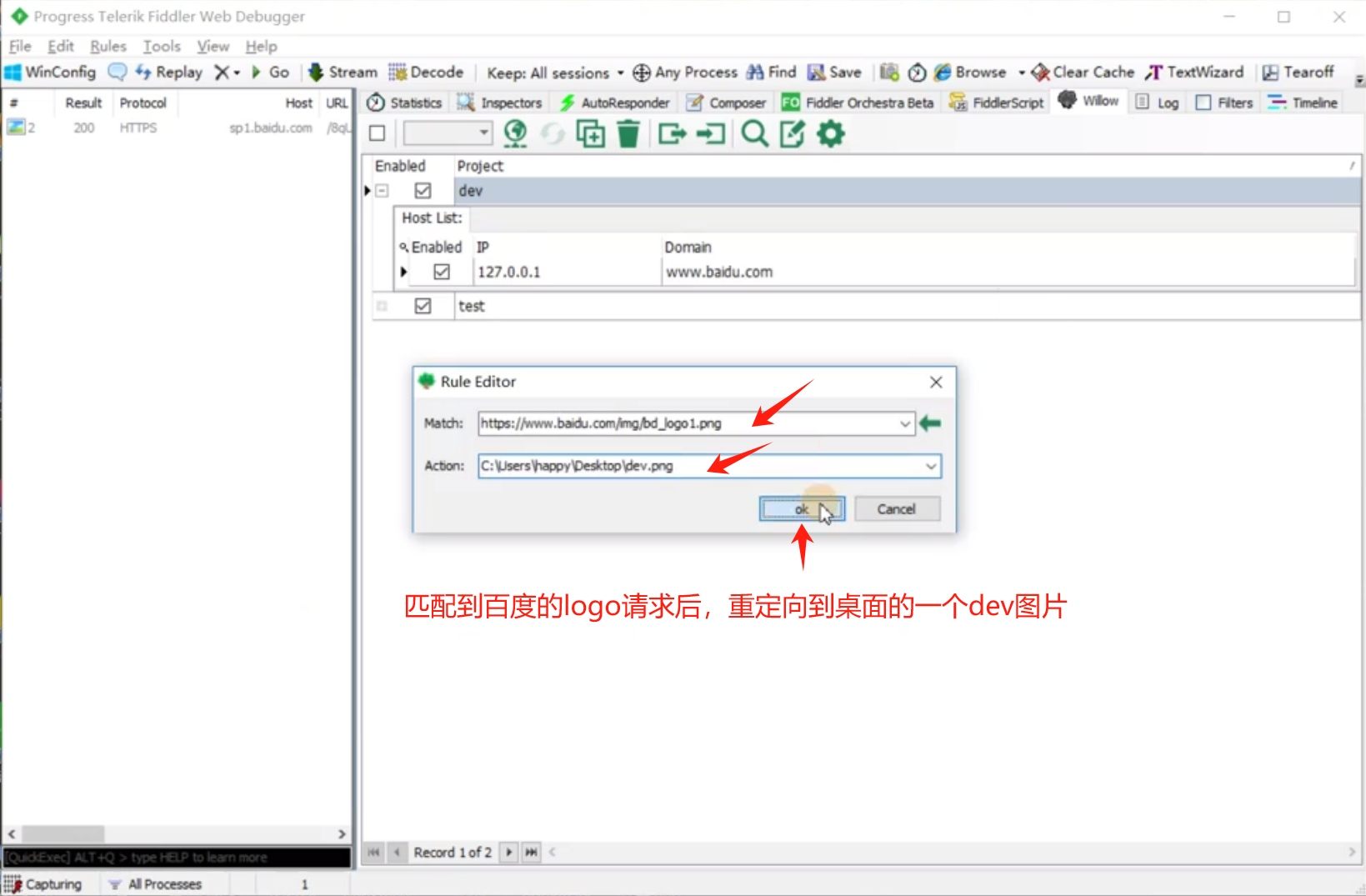
Task: Toggle the dev project Enabled checkbox
Action: click(x=423, y=191)
